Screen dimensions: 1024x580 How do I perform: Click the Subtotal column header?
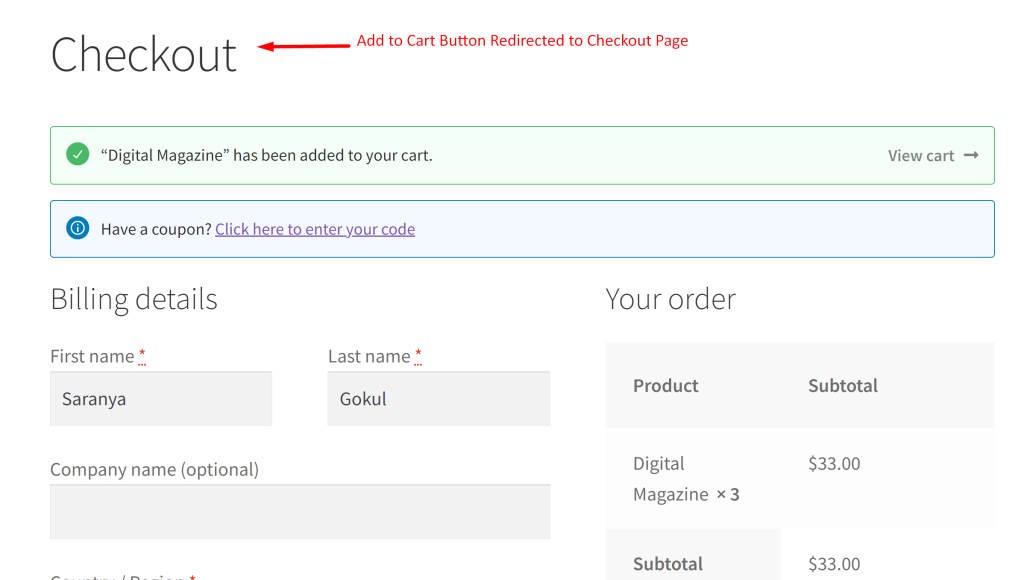point(842,385)
